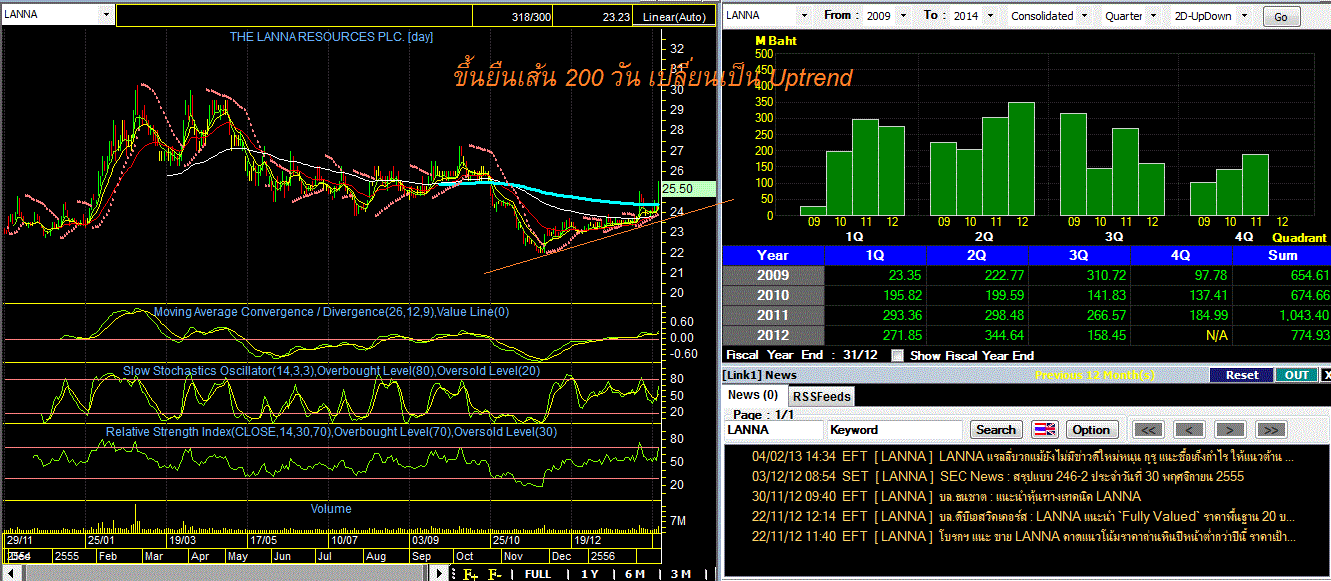Click the 2010 year row header
Image resolution: width=1331 pixels, height=581 pixels.
[773, 295]
